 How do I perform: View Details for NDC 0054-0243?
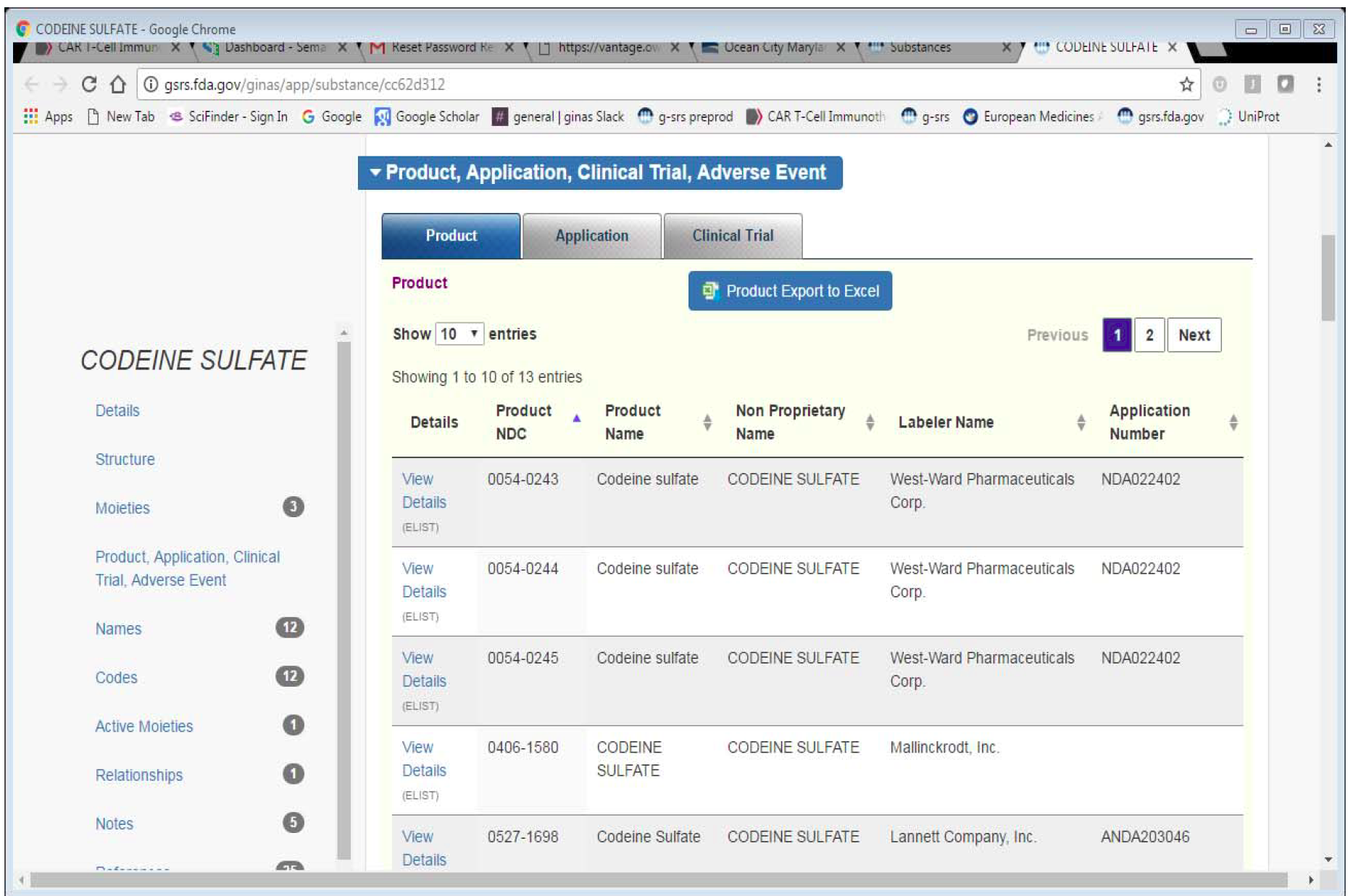tap(424, 490)
